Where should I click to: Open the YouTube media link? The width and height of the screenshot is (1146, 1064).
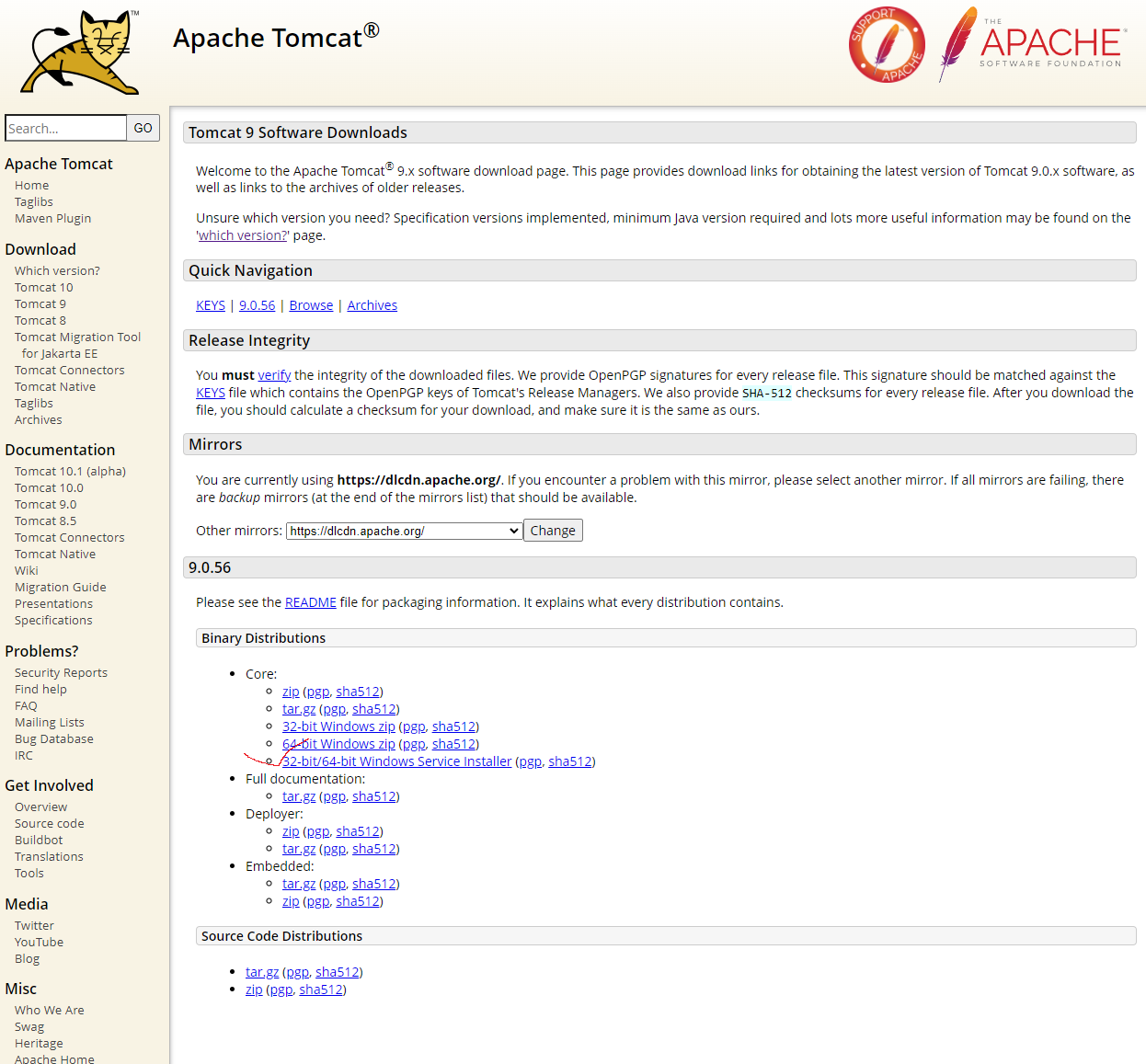point(39,942)
